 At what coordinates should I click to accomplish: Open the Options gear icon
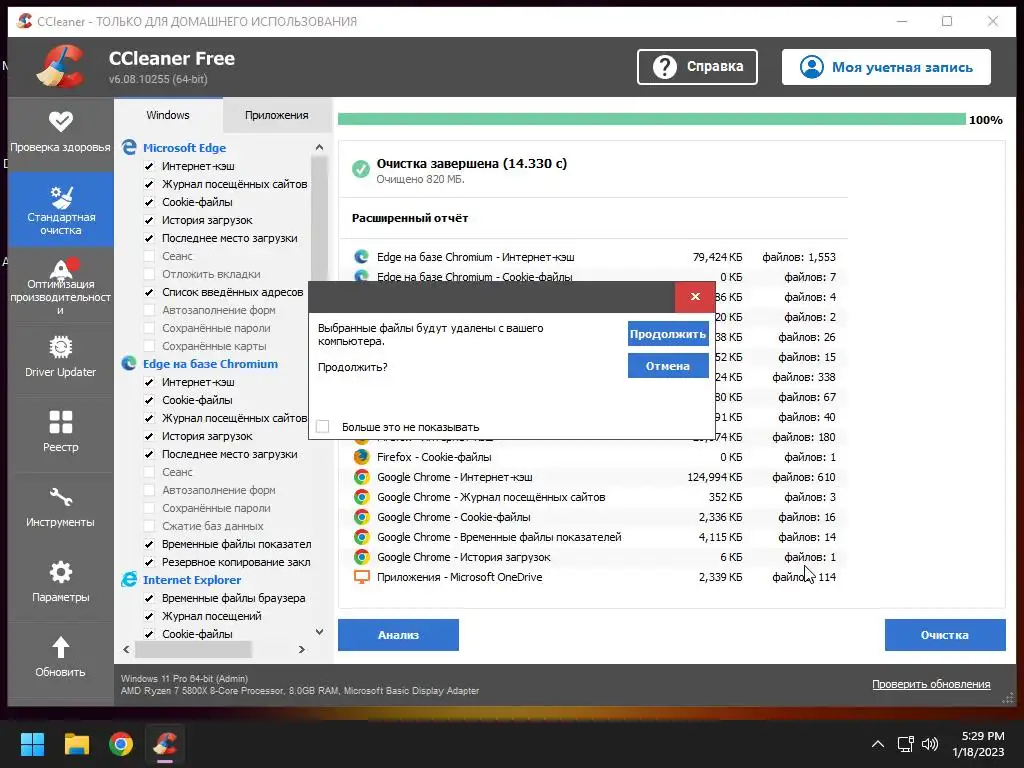tap(61, 572)
